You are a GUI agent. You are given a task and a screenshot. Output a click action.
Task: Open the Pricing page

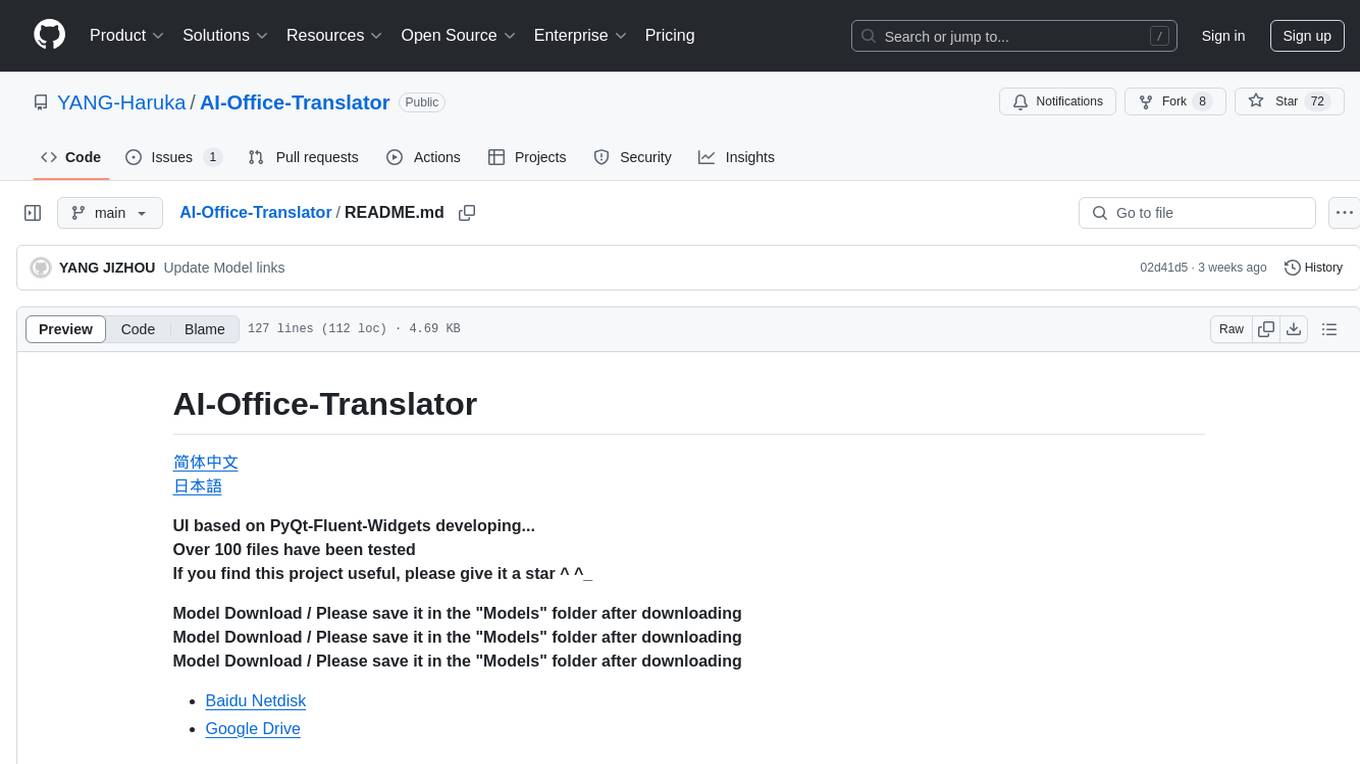[670, 35]
